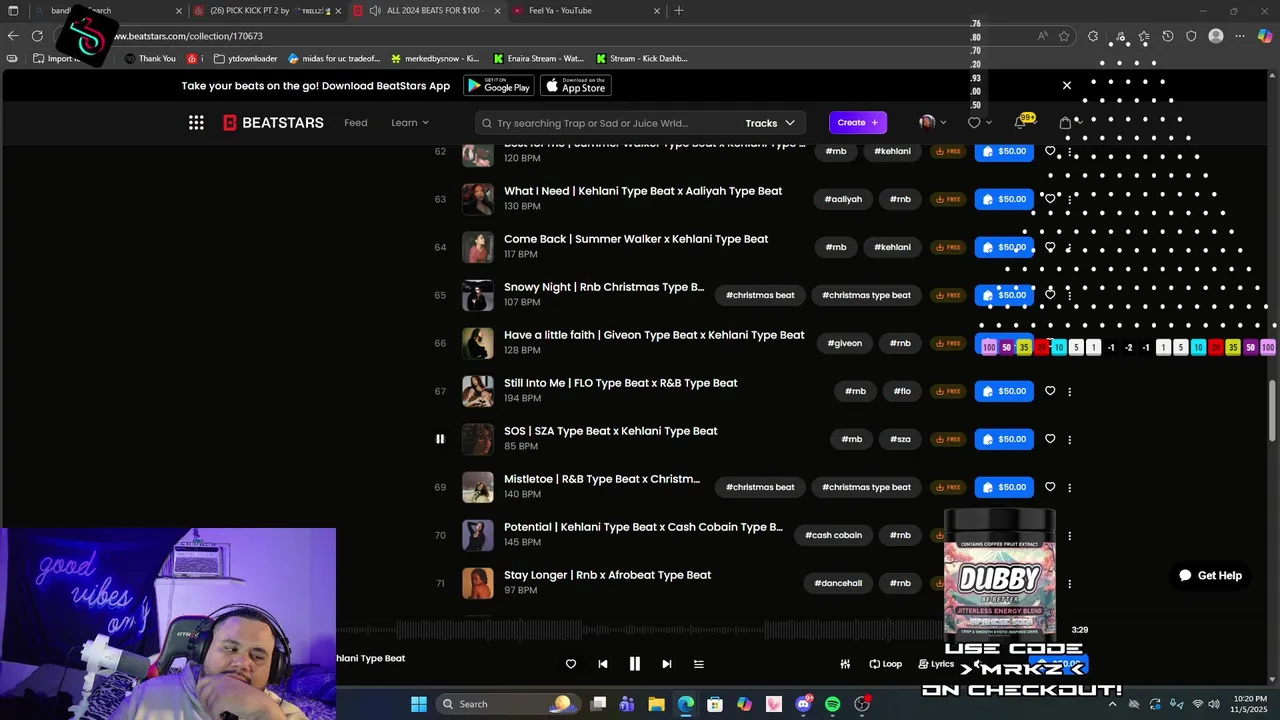Favorite the Snowy Night Christmas beat
This screenshot has width=1280, height=720.
(x=1050, y=295)
